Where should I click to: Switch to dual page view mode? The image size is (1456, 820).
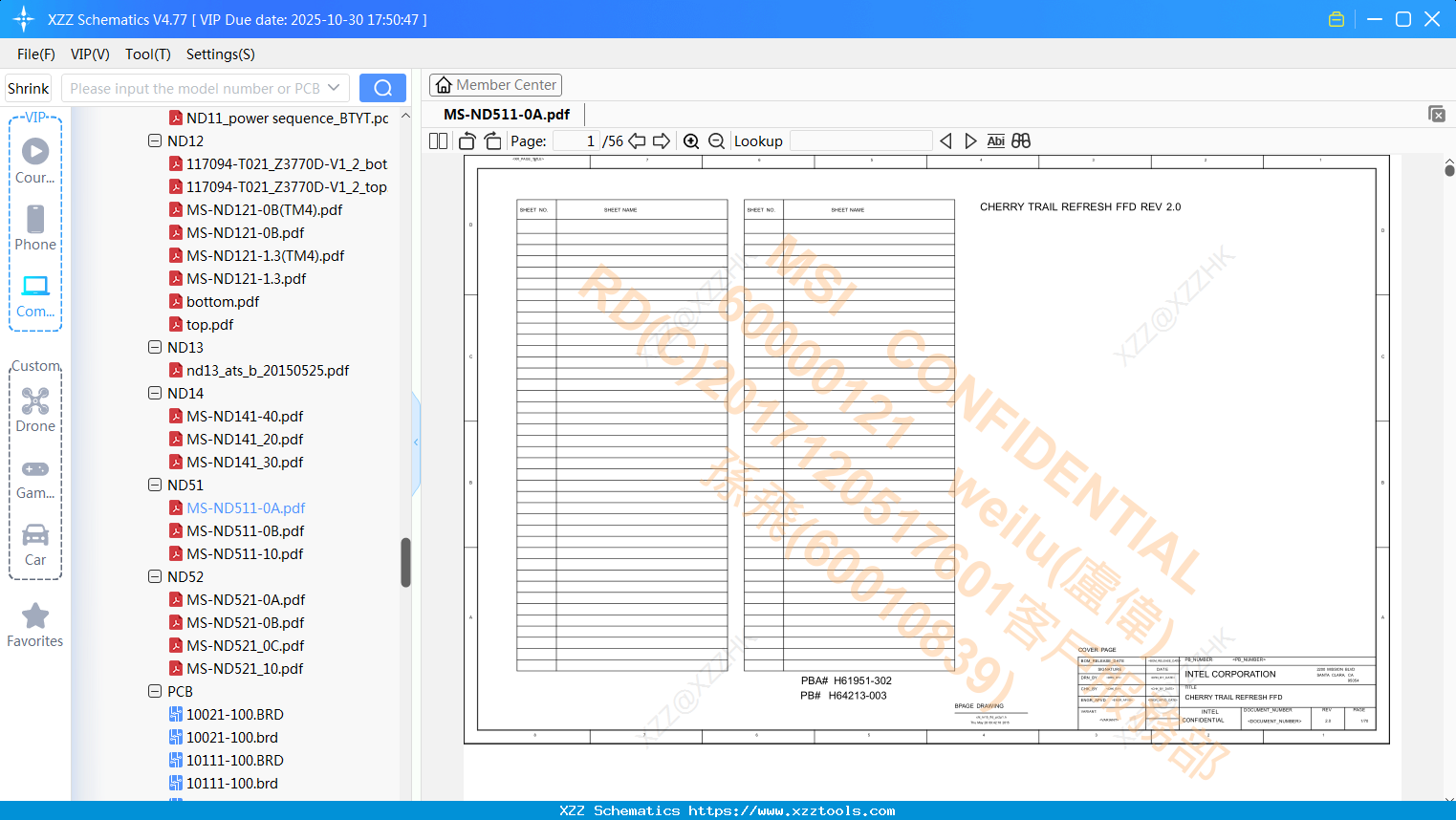[x=437, y=140]
